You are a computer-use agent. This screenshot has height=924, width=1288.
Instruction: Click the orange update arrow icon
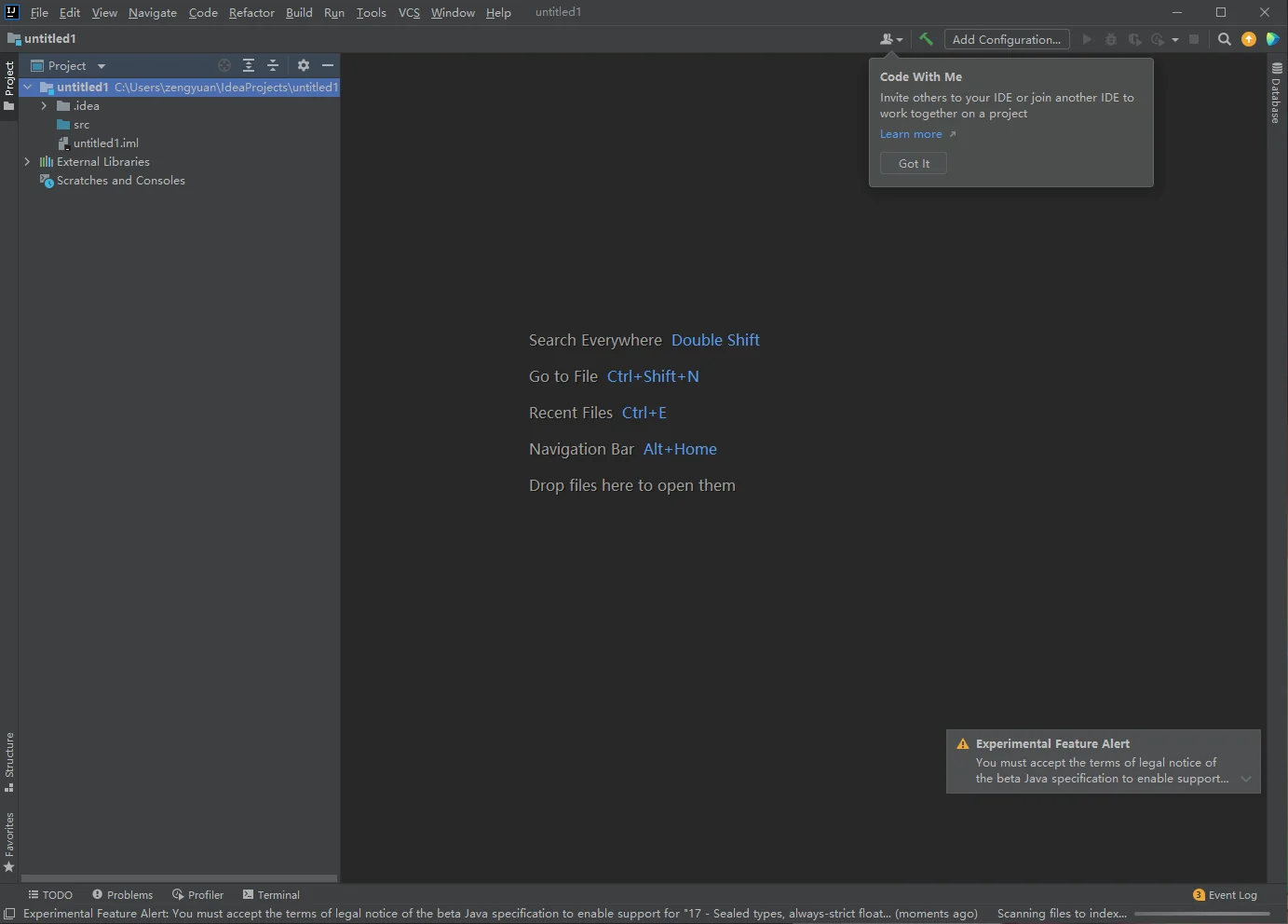[1249, 39]
